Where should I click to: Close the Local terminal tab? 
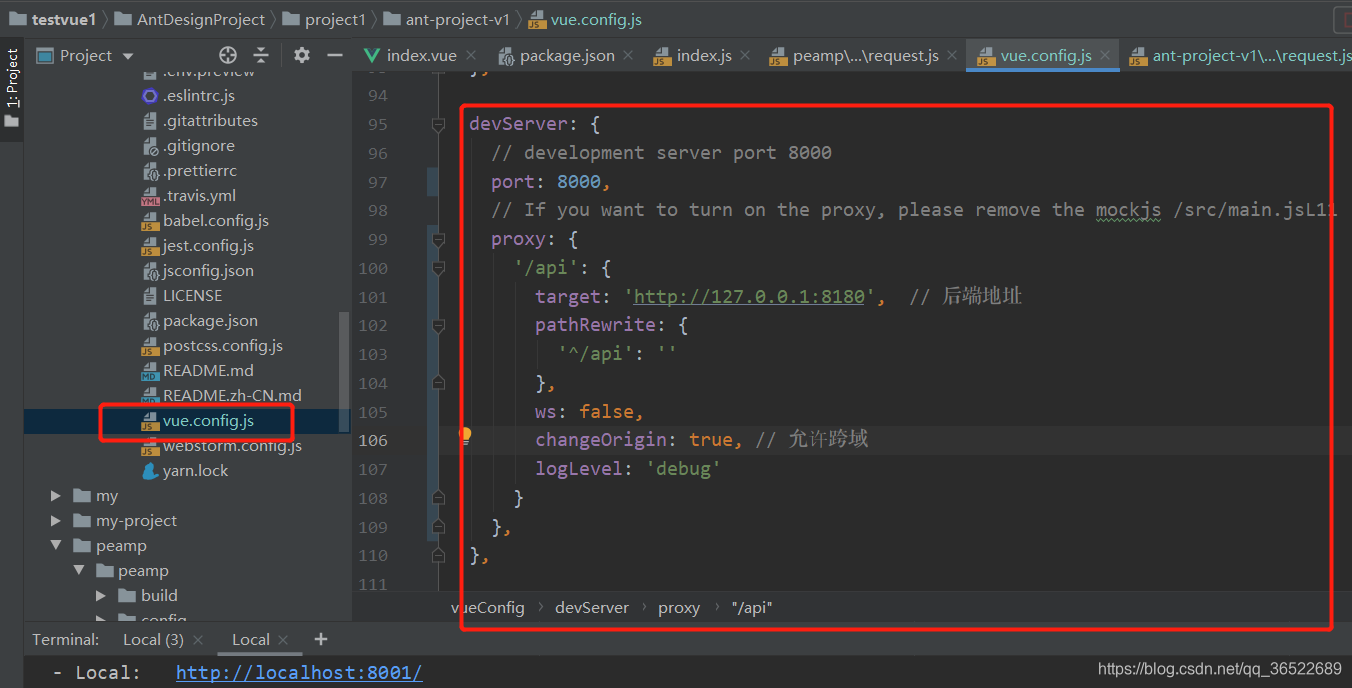pos(283,640)
